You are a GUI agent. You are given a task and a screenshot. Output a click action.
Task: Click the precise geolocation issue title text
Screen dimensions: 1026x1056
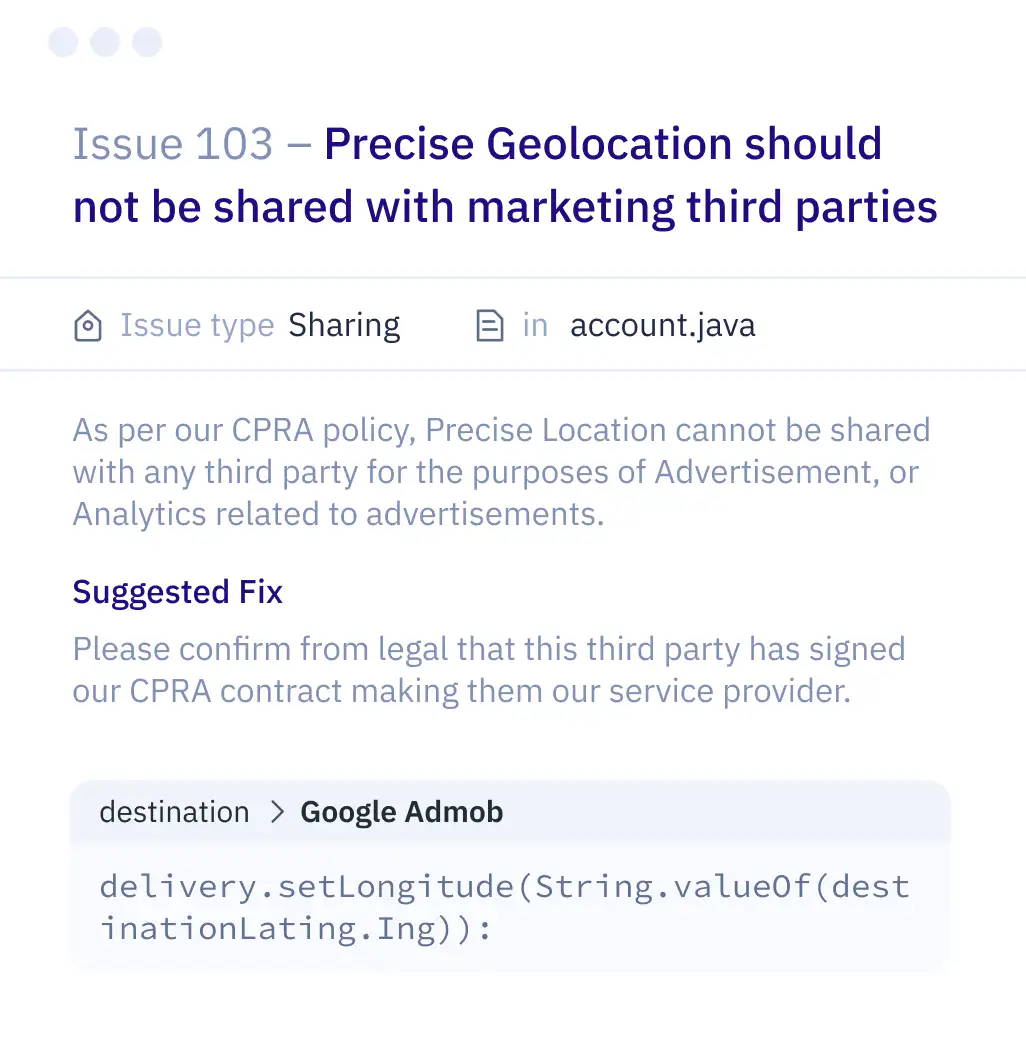click(600, 175)
